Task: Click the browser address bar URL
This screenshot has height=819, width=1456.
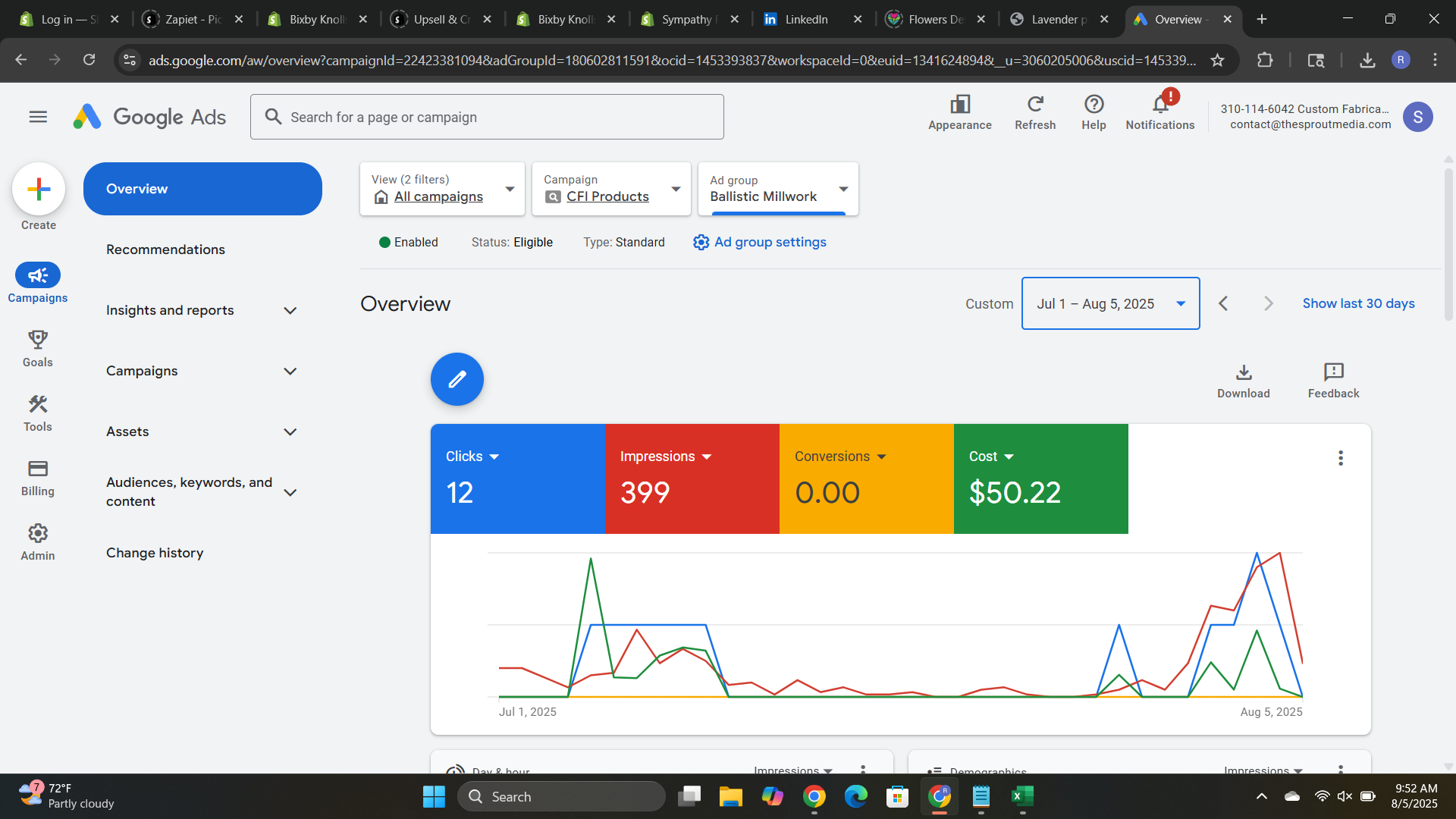Action: 672,60
